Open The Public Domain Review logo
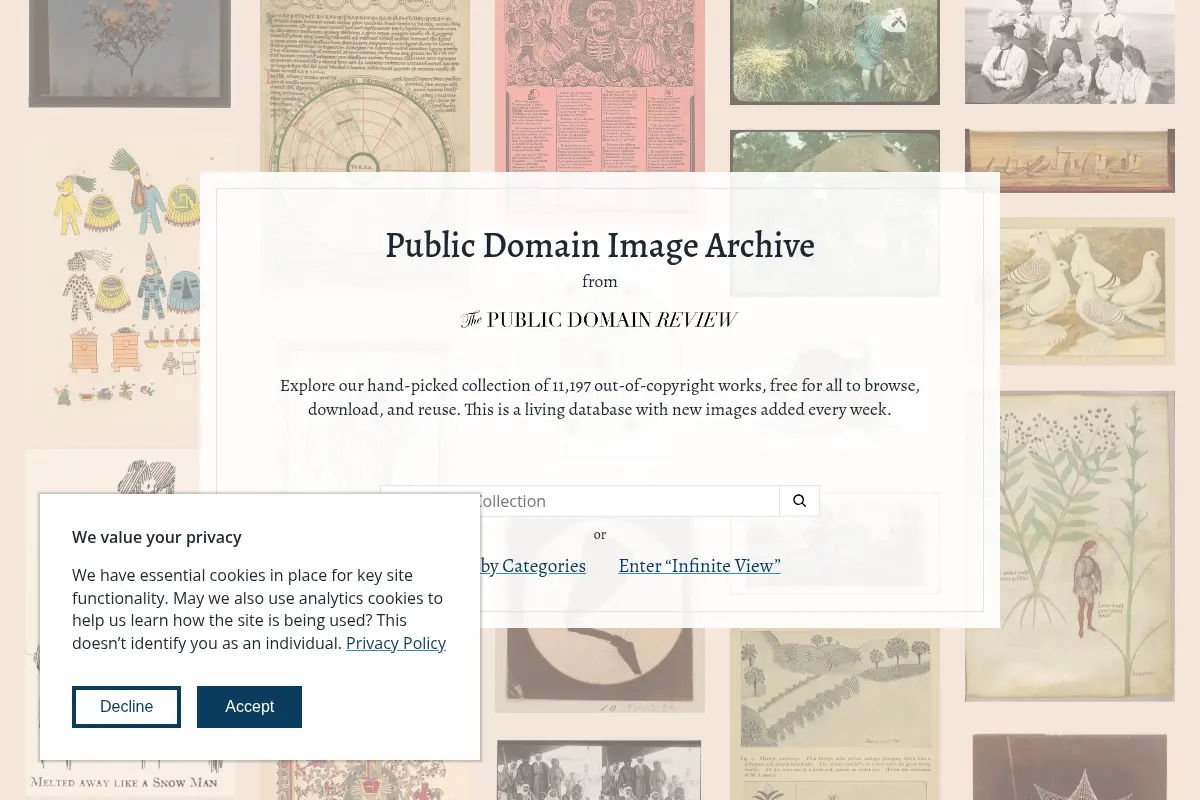This screenshot has width=1200, height=800. point(599,320)
